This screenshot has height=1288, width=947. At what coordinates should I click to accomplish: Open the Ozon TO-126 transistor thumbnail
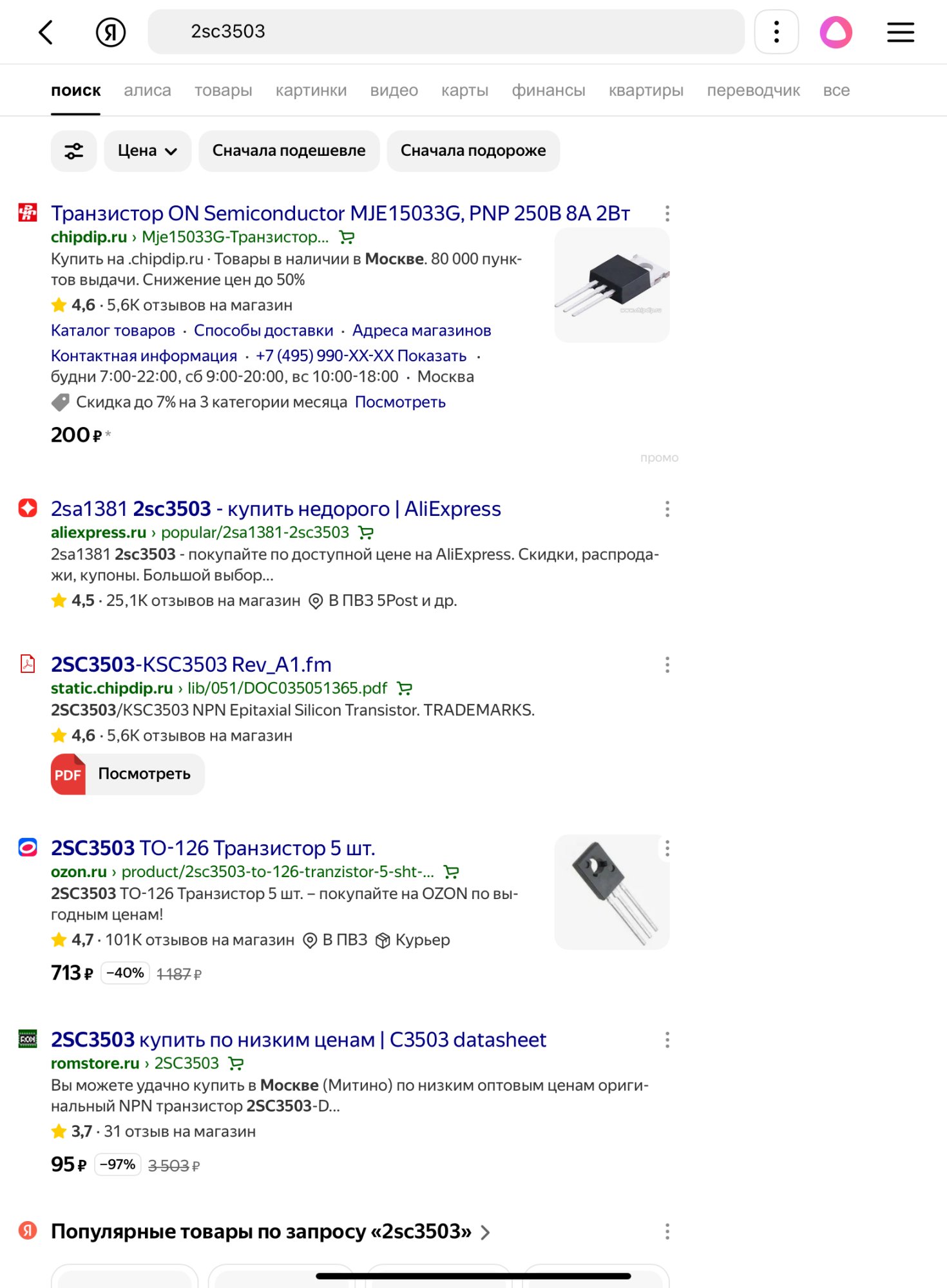[612, 892]
